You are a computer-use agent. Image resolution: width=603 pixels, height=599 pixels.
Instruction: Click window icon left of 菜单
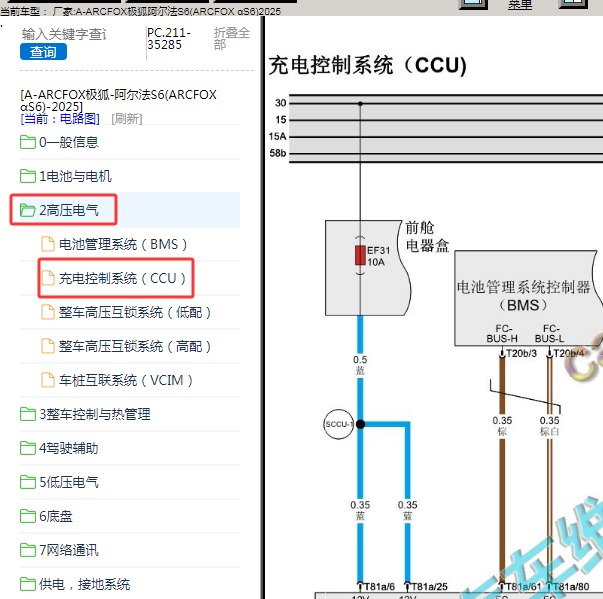pos(473,4)
